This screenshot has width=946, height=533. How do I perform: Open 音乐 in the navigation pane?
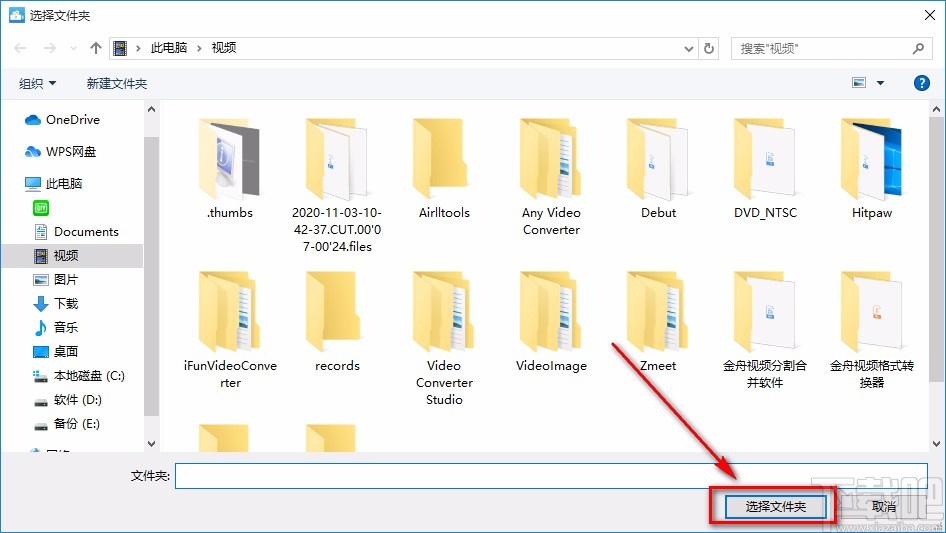[x=56, y=327]
